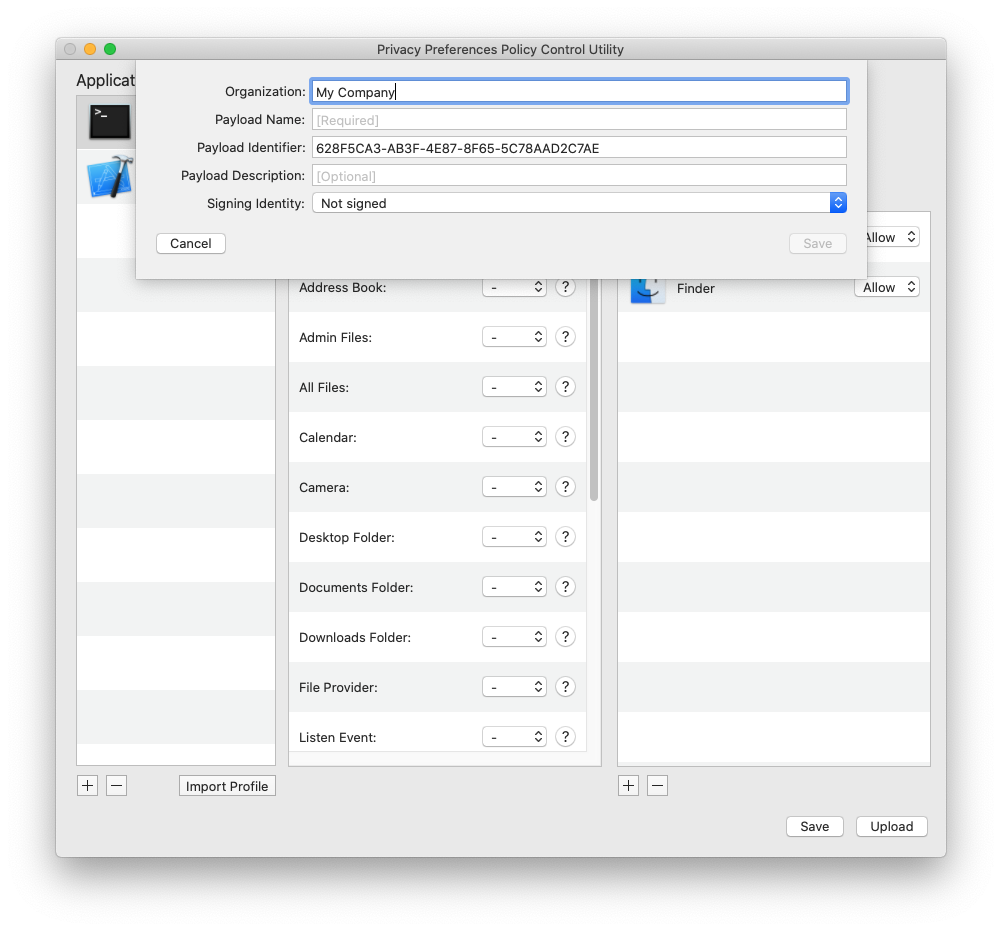Open help for Listen Event
The width and height of the screenshot is (1002, 931).
[566, 737]
